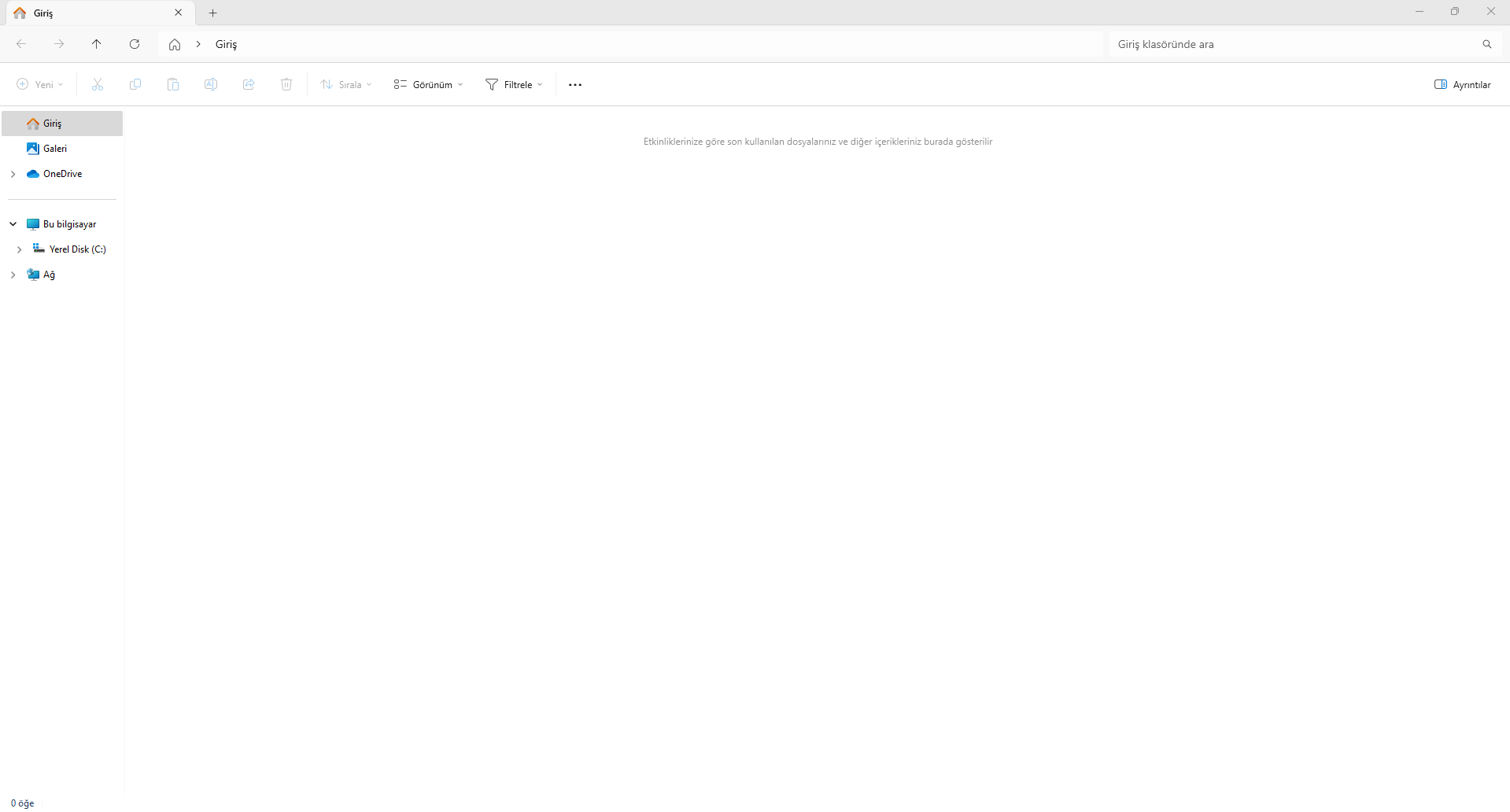Close the Giriş tab
The height and width of the screenshot is (812, 1510).
(179, 13)
